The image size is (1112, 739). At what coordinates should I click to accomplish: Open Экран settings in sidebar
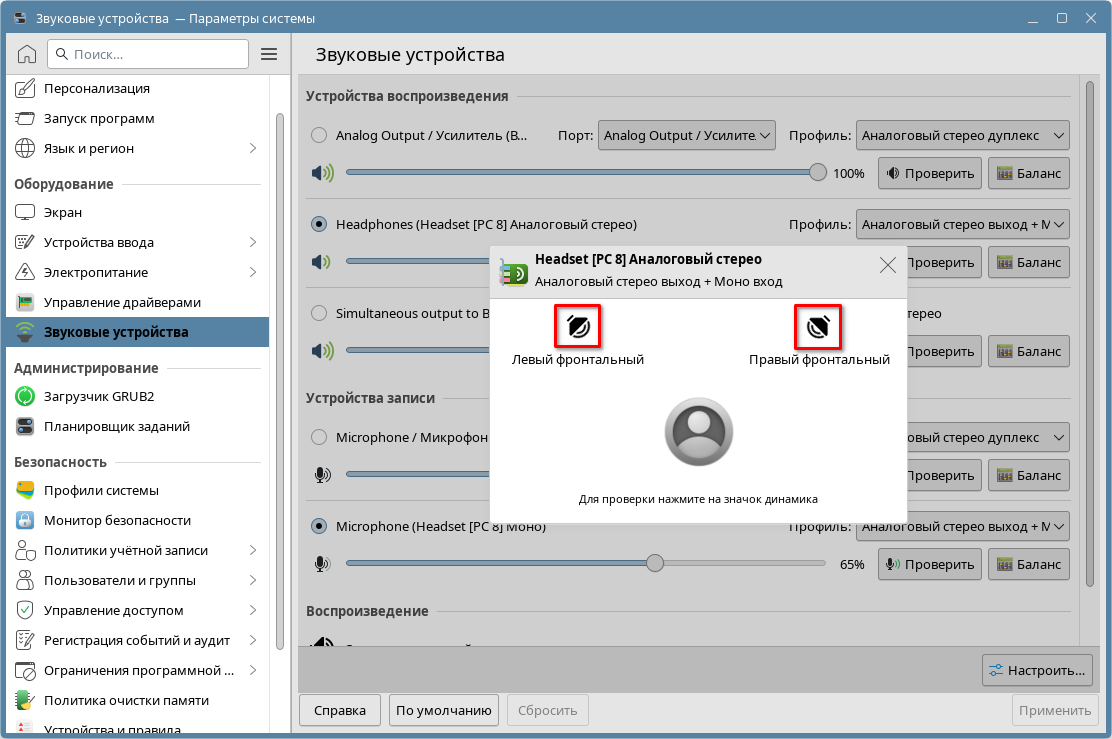pyautogui.click(x=63, y=212)
